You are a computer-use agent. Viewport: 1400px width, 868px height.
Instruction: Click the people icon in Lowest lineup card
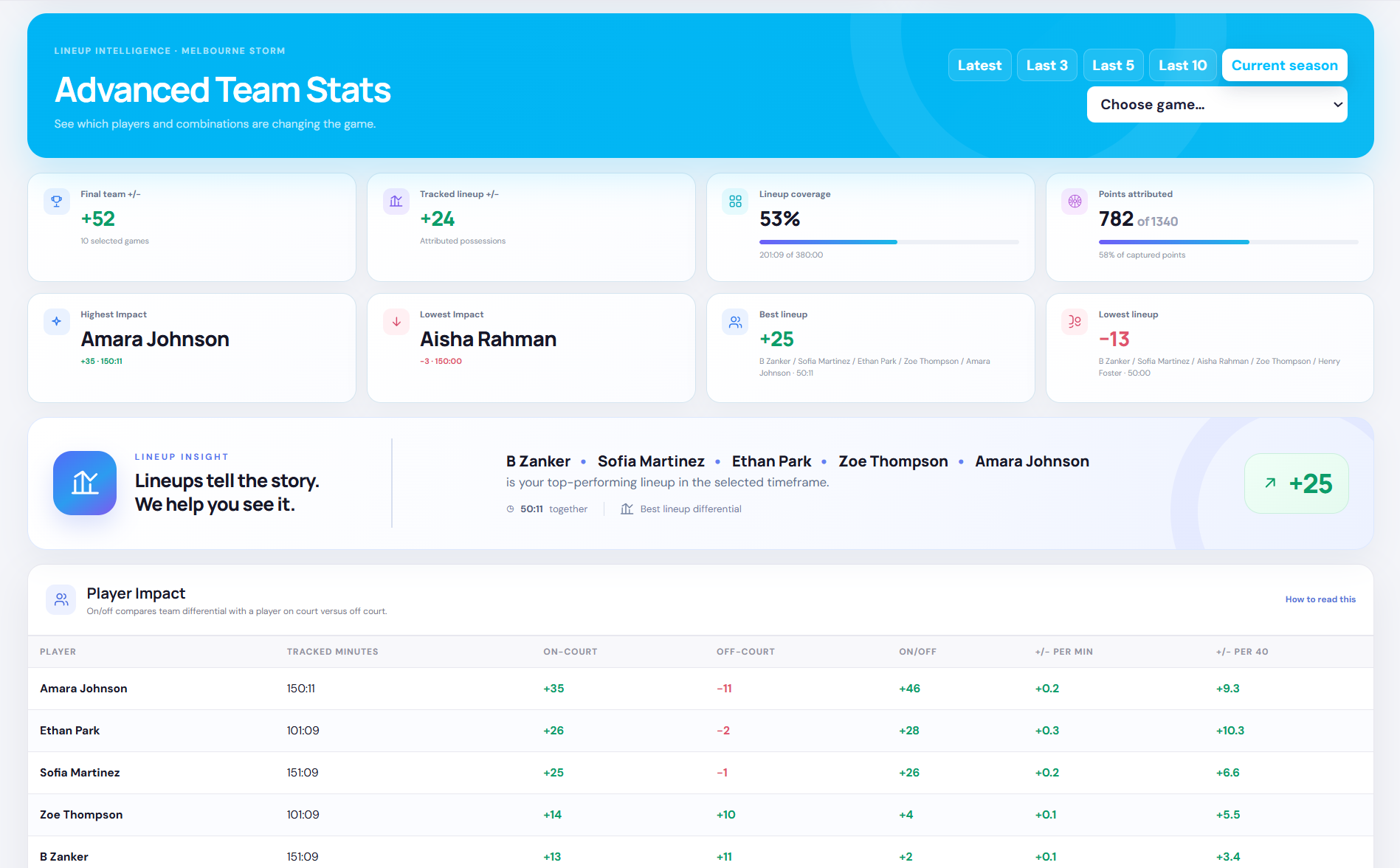tap(1075, 322)
